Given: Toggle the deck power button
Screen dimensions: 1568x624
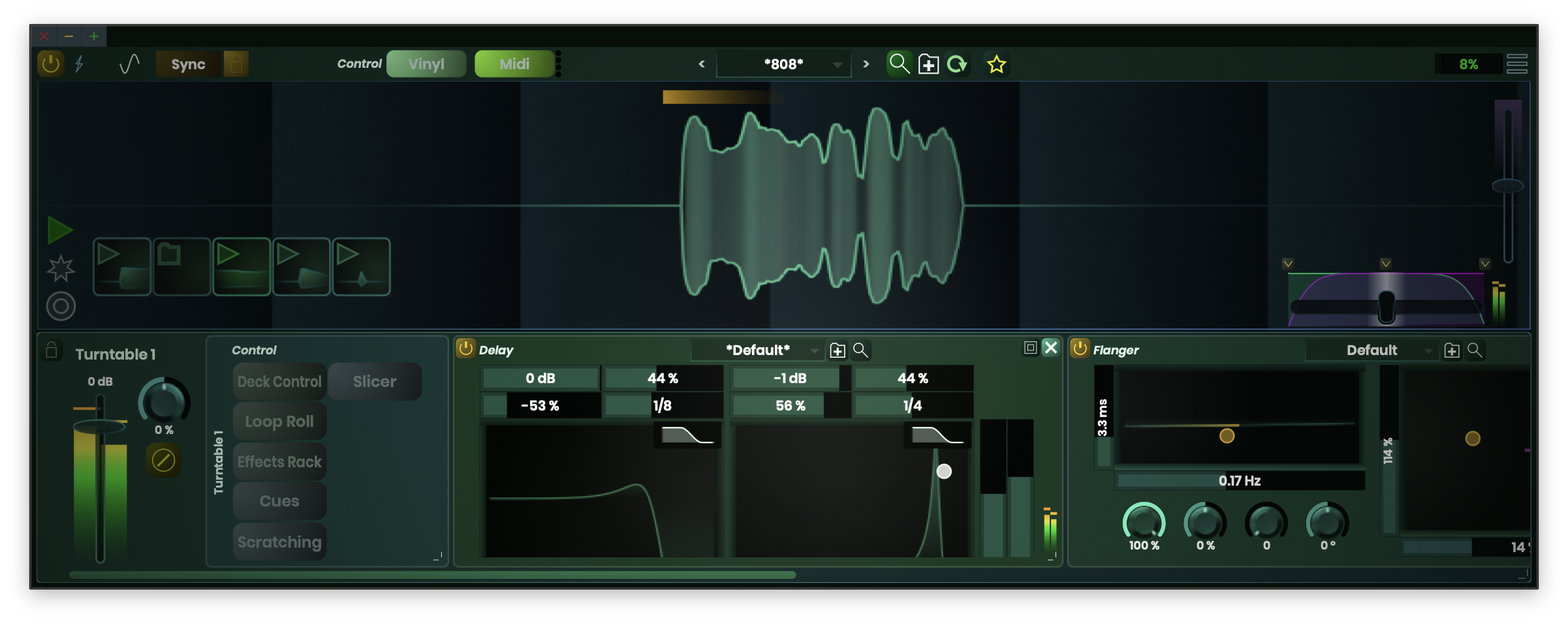Looking at the screenshot, I should (50, 63).
